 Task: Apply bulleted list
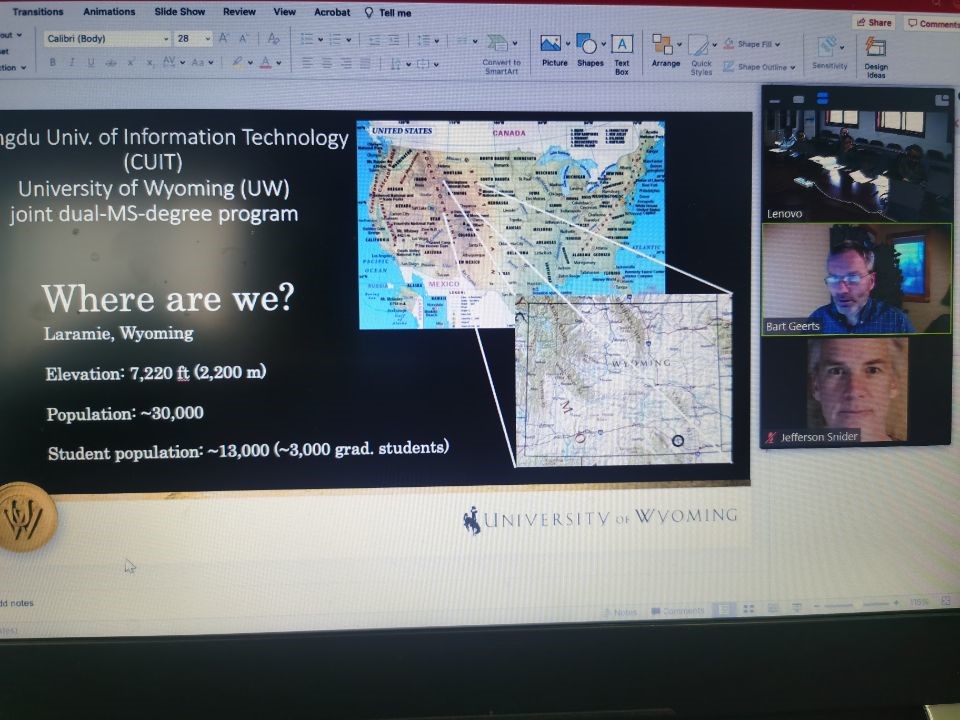point(307,40)
